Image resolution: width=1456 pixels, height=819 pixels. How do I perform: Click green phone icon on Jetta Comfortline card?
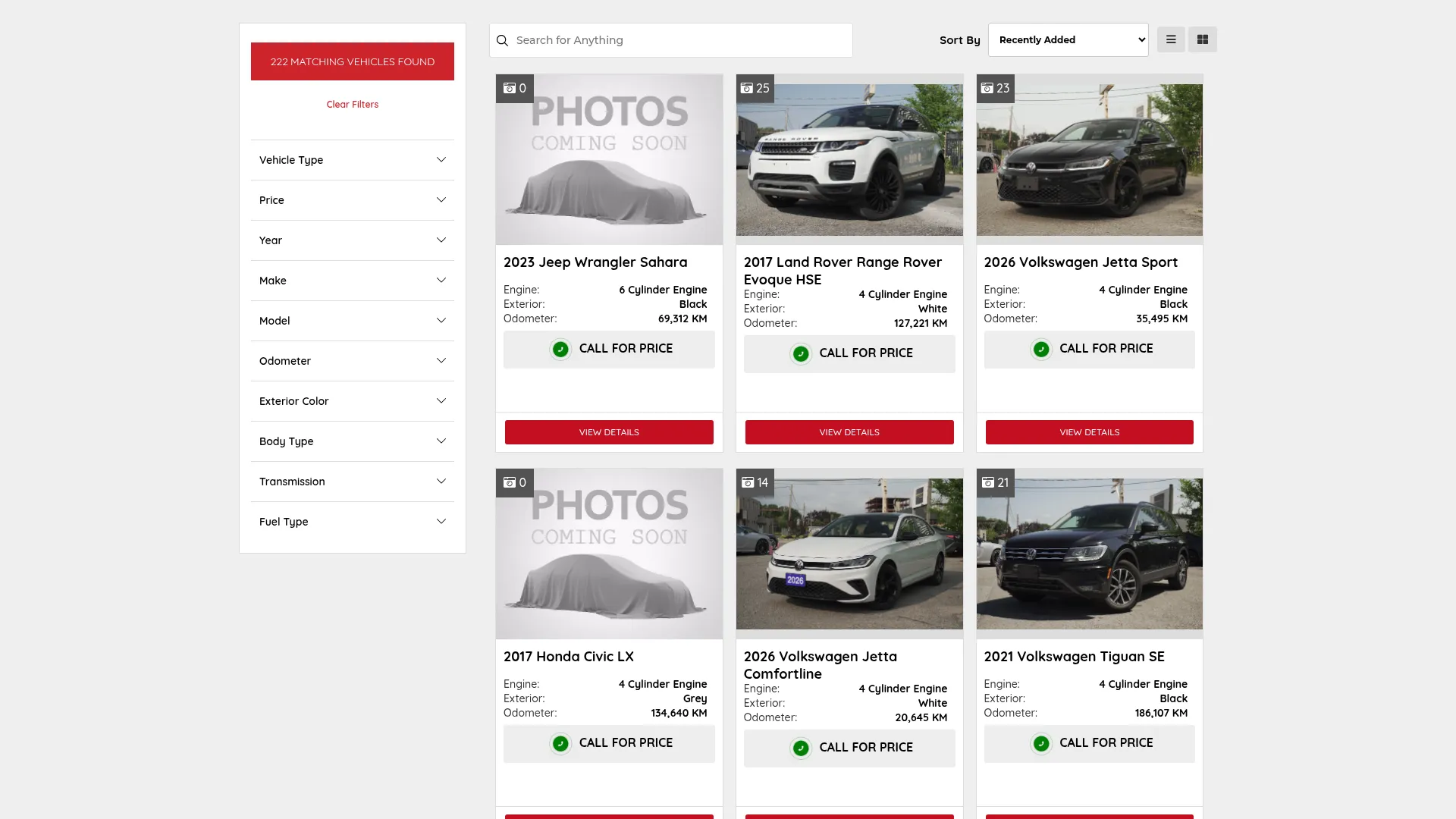(x=801, y=748)
